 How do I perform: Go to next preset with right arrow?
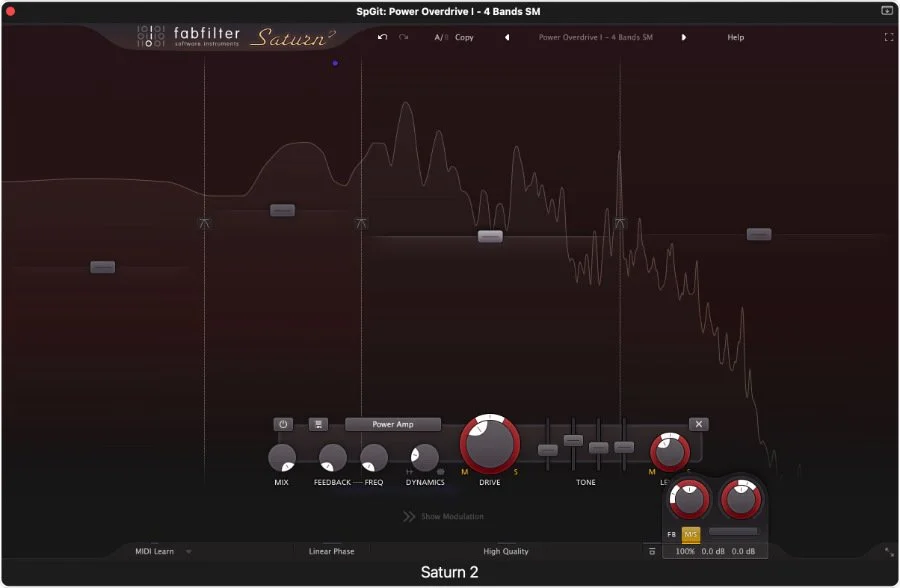point(684,37)
